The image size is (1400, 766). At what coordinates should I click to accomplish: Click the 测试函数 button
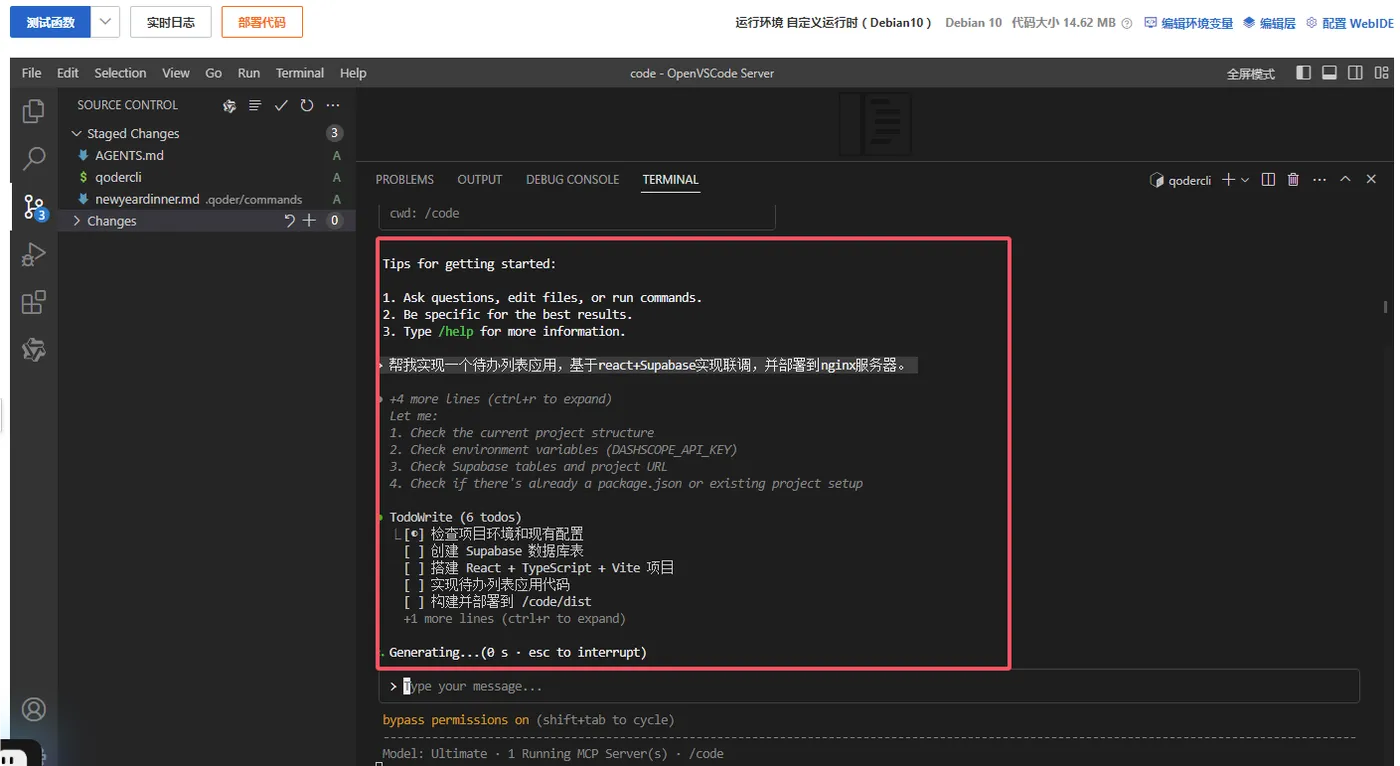50,22
